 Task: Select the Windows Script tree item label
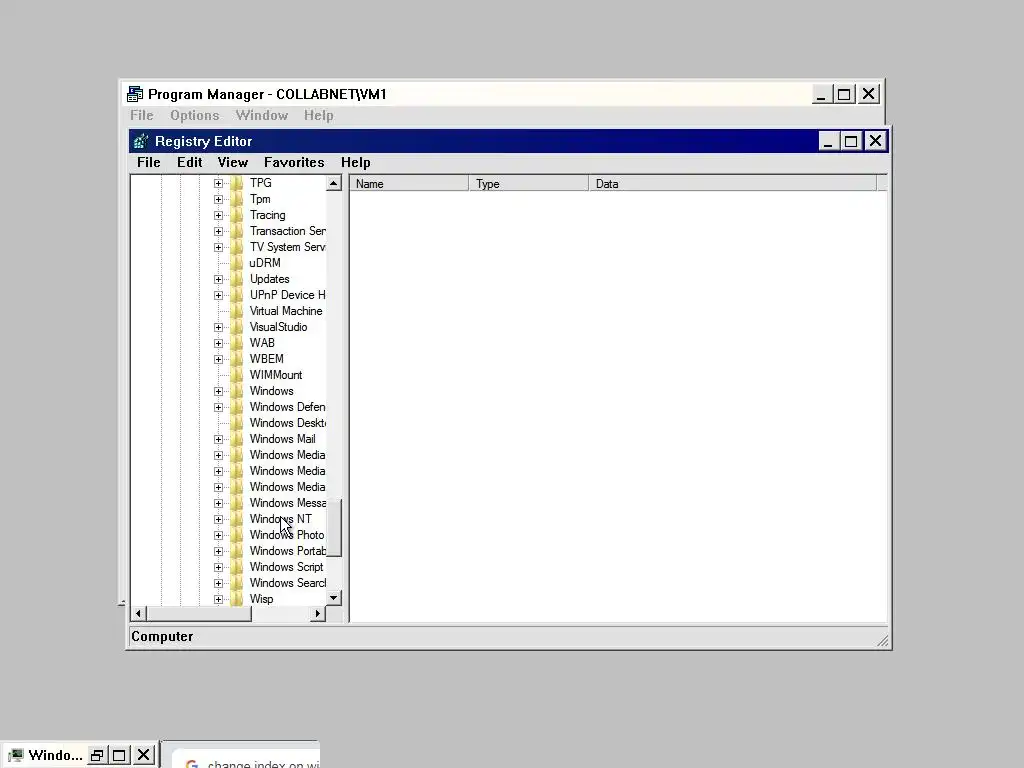point(286,567)
